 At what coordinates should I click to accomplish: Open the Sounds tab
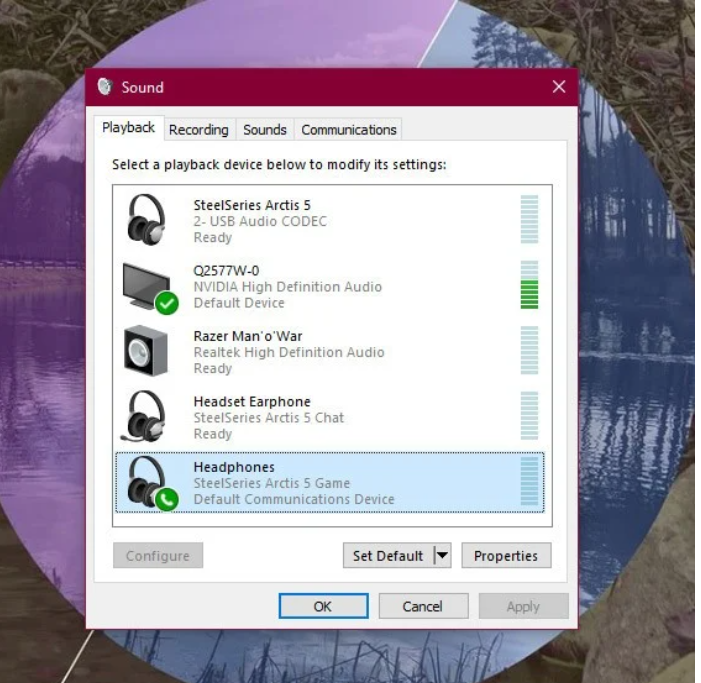point(265,130)
